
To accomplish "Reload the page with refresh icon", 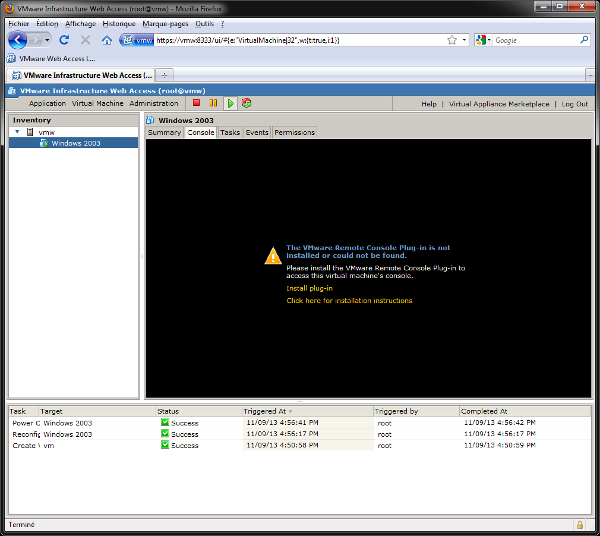I will click(64, 40).
